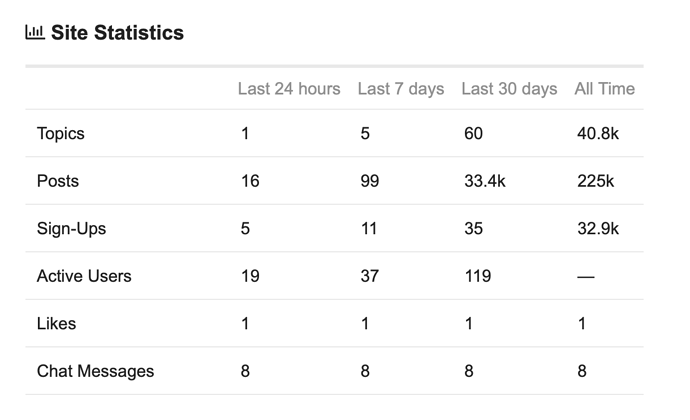Screen dimensions: 690x420
Task: Select the Last 24 hours column header
Action: click(289, 88)
